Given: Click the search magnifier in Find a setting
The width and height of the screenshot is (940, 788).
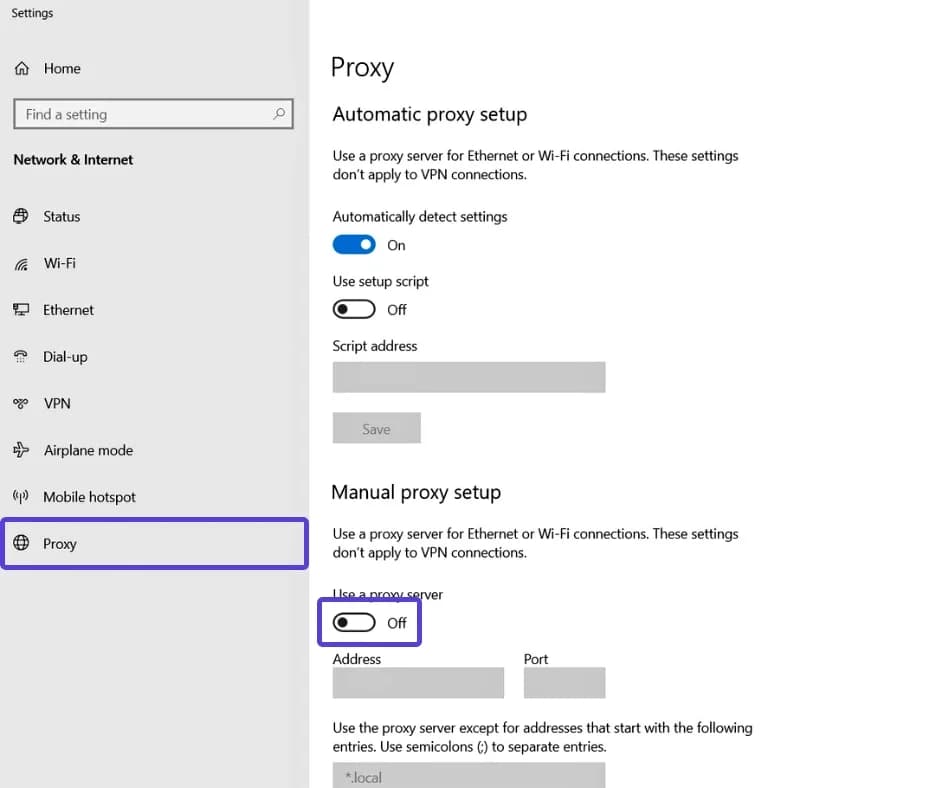Looking at the screenshot, I should click(x=279, y=114).
